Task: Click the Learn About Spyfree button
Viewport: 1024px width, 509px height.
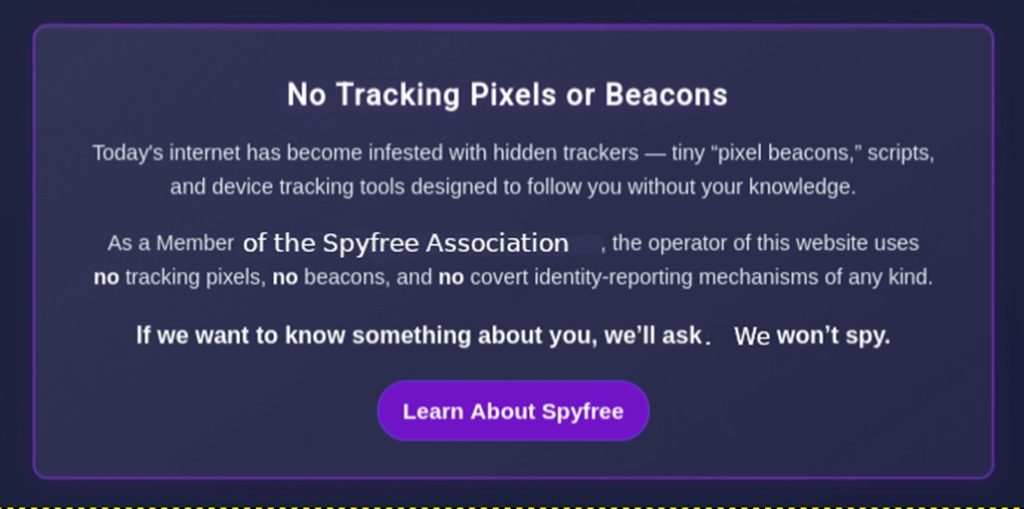Action: 513,411
